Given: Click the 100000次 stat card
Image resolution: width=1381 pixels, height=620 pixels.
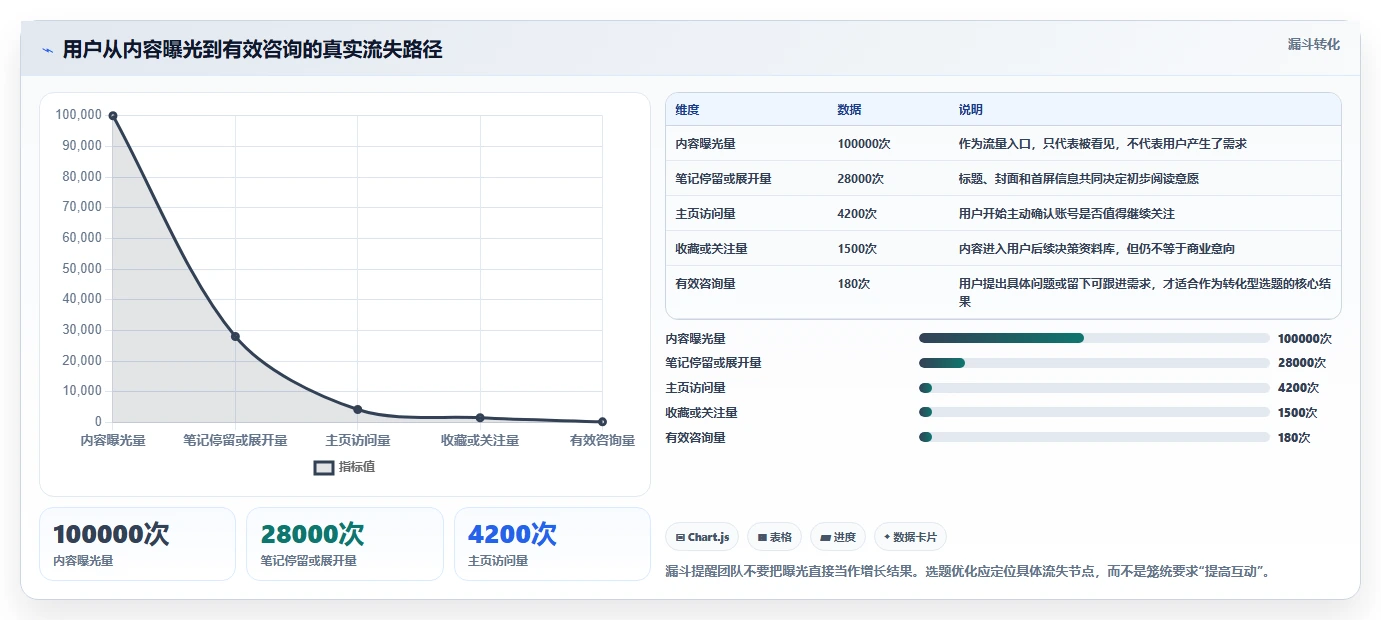Looking at the screenshot, I should point(137,544).
